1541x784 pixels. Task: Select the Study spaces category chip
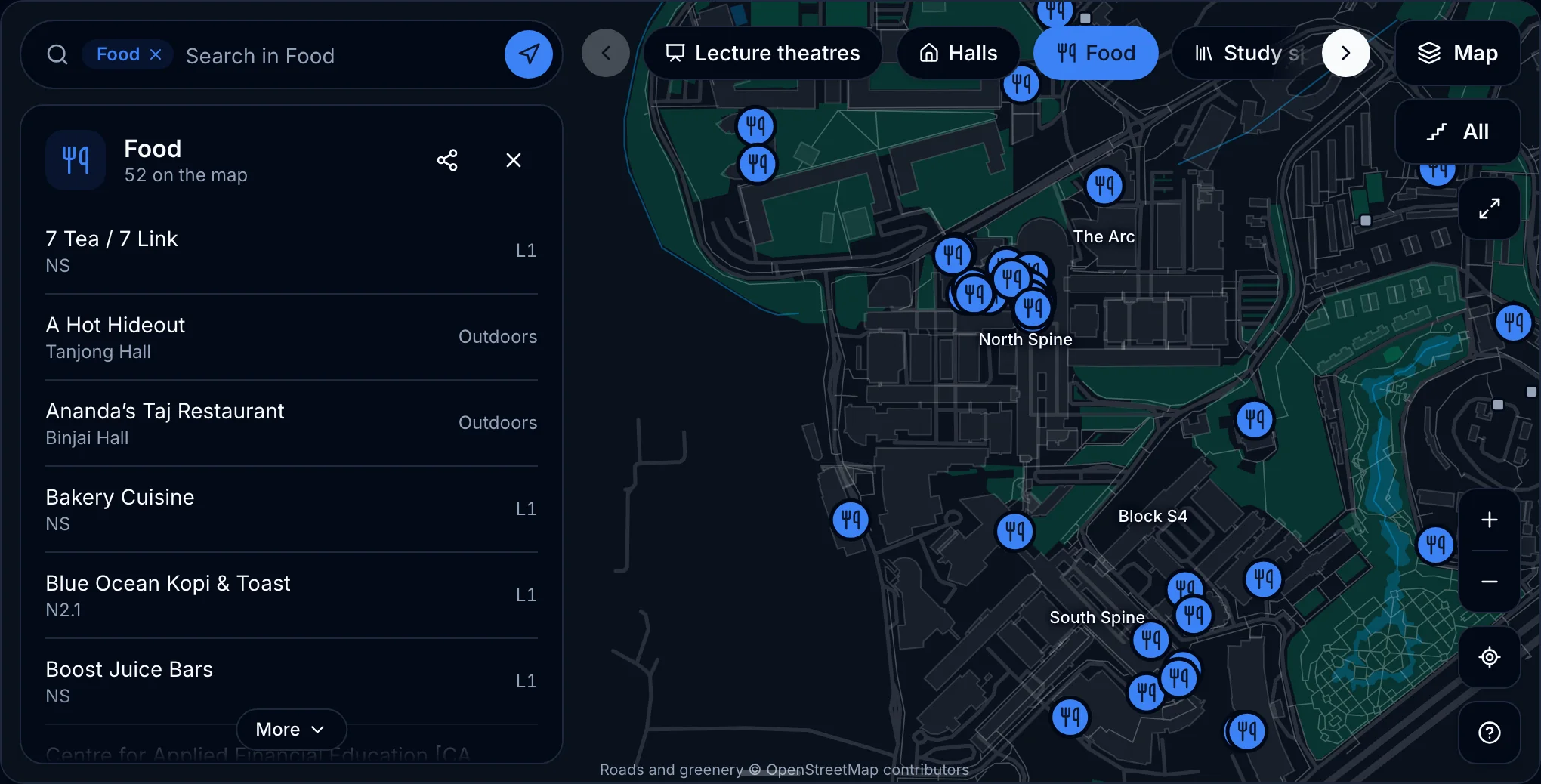1248,53
